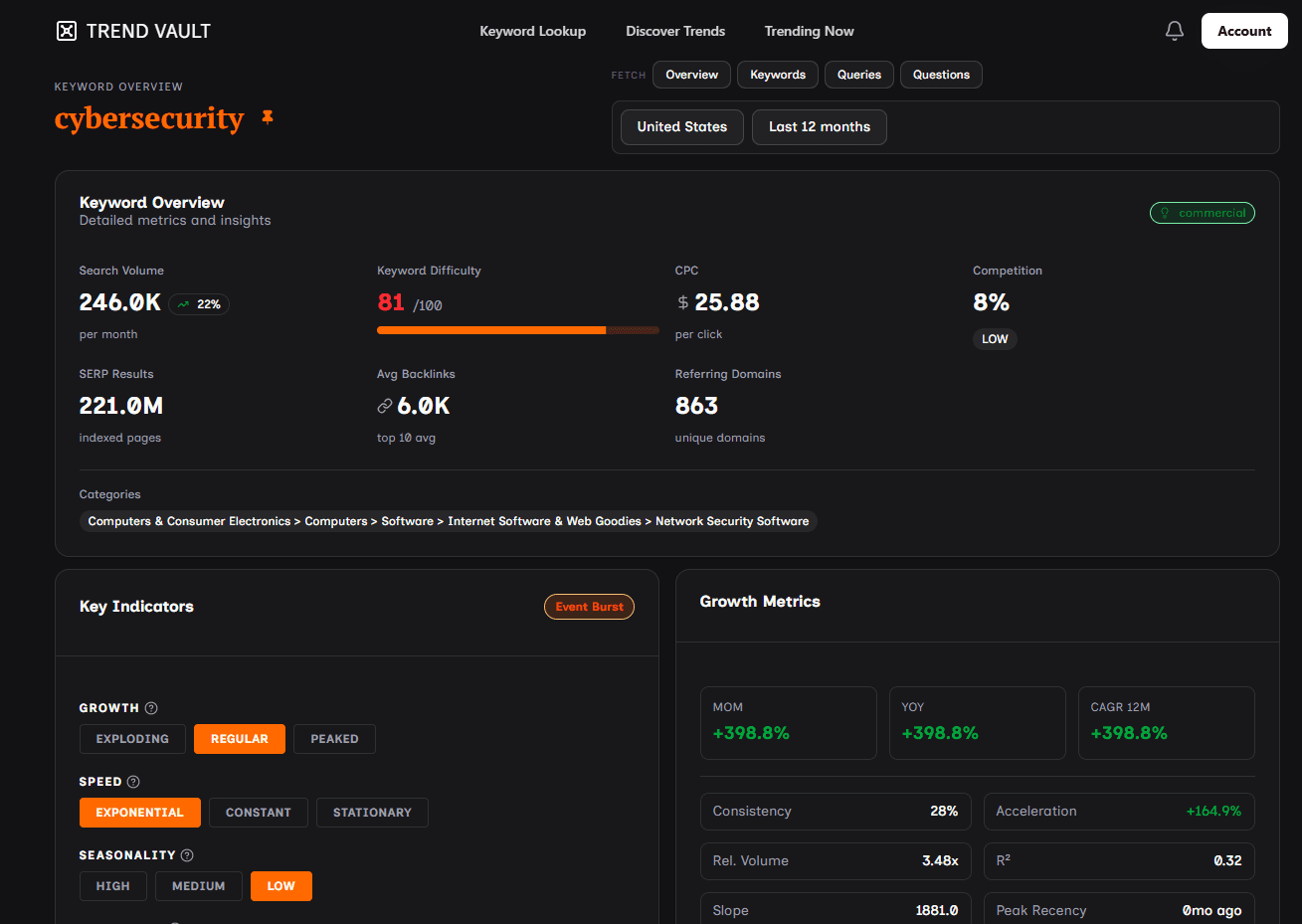This screenshot has height=924, width=1302.
Task: Select the PEAKED growth option
Action: [334, 739]
